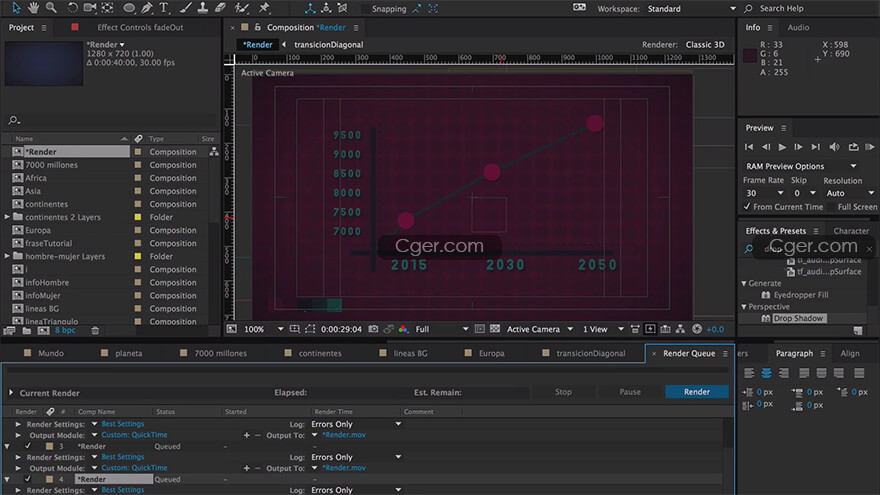Open magnification 100% dropdown
Viewport: 880px width, 495px height.
pyautogui.click(x=263, y=329)
